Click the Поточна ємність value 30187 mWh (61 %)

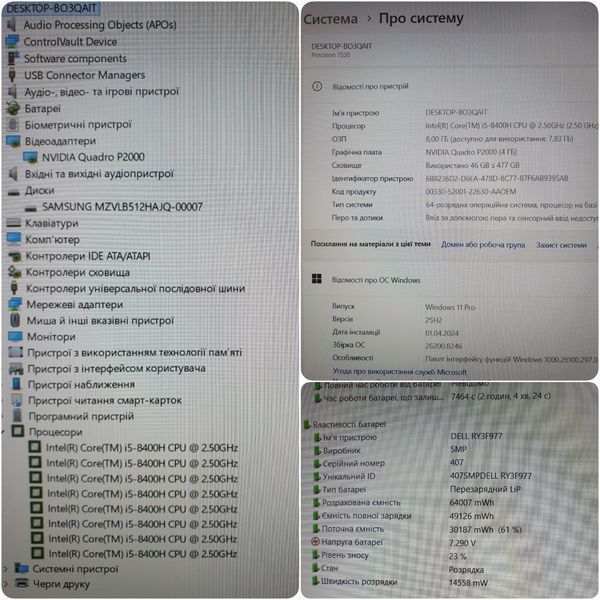pyautogui.click(x=485, y=530)
